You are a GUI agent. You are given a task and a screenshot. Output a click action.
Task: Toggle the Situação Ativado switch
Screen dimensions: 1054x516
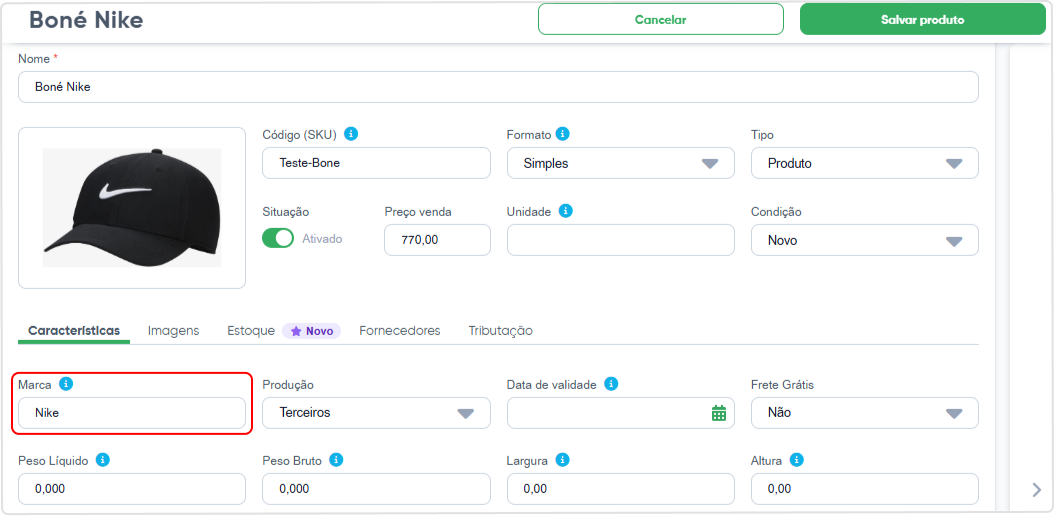[278, 239]
